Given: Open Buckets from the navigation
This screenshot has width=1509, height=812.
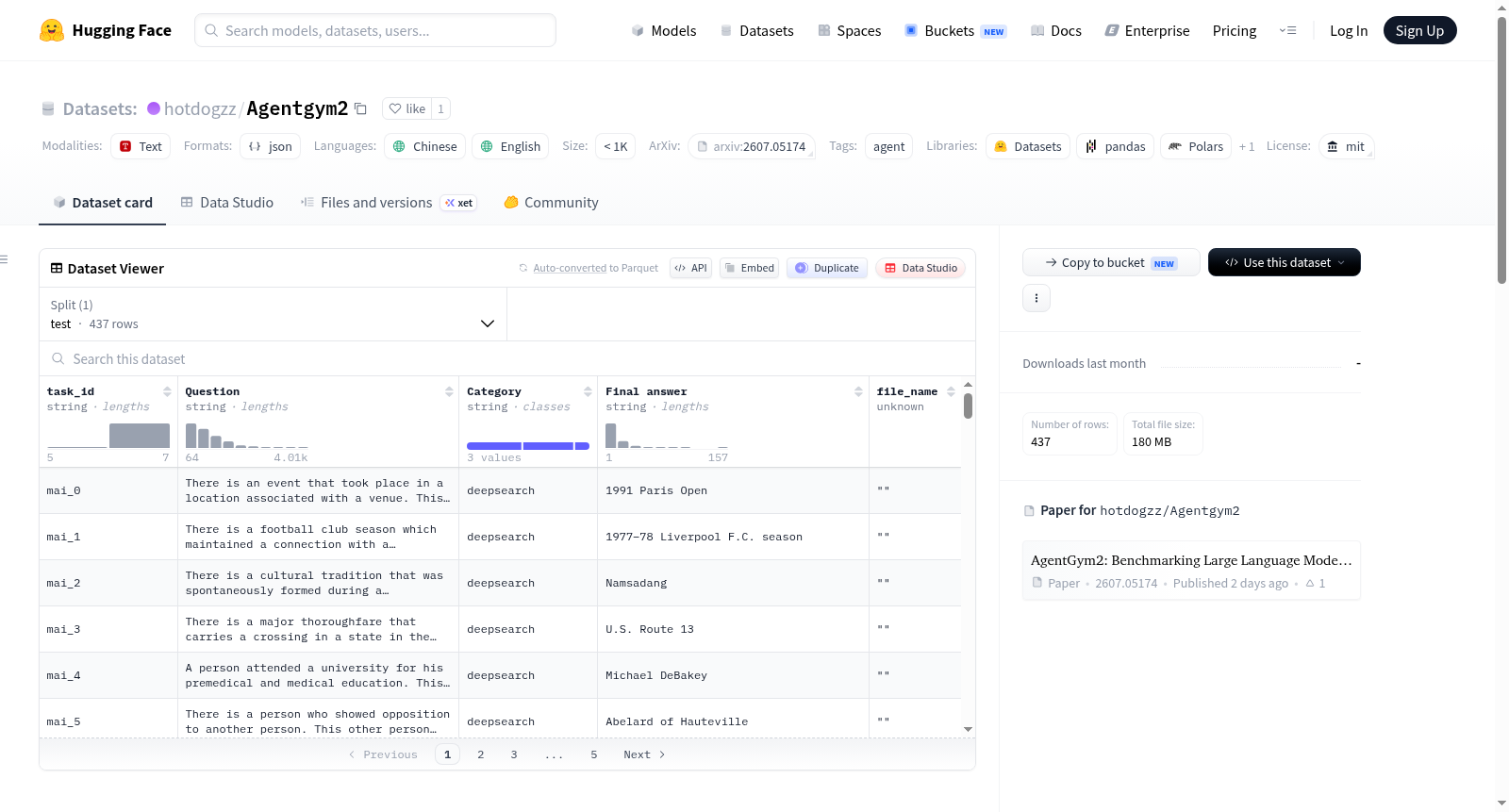Looking at the screenshot, I should [x=955, y=31].
